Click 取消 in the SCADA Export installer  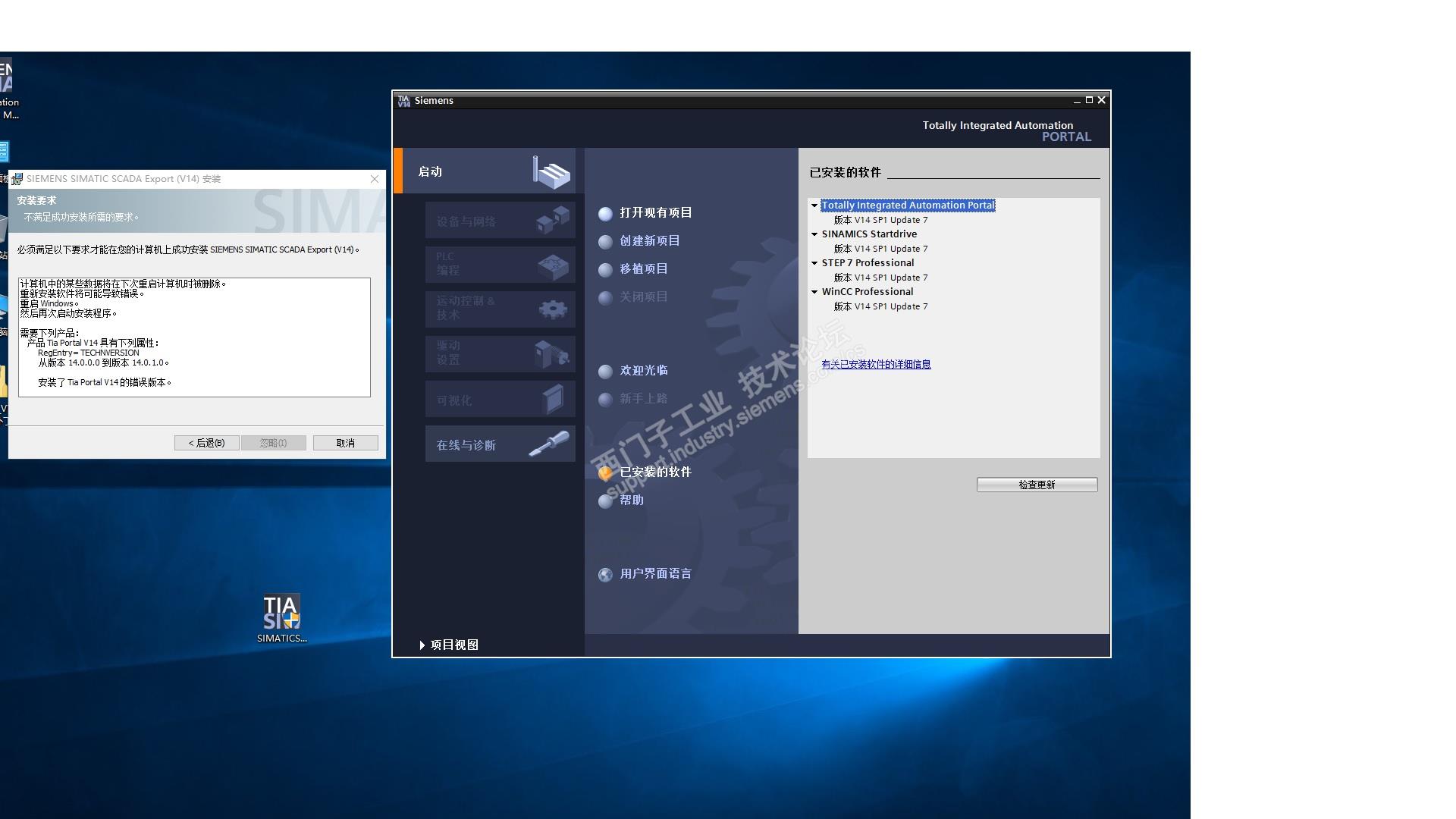(345, 443)
